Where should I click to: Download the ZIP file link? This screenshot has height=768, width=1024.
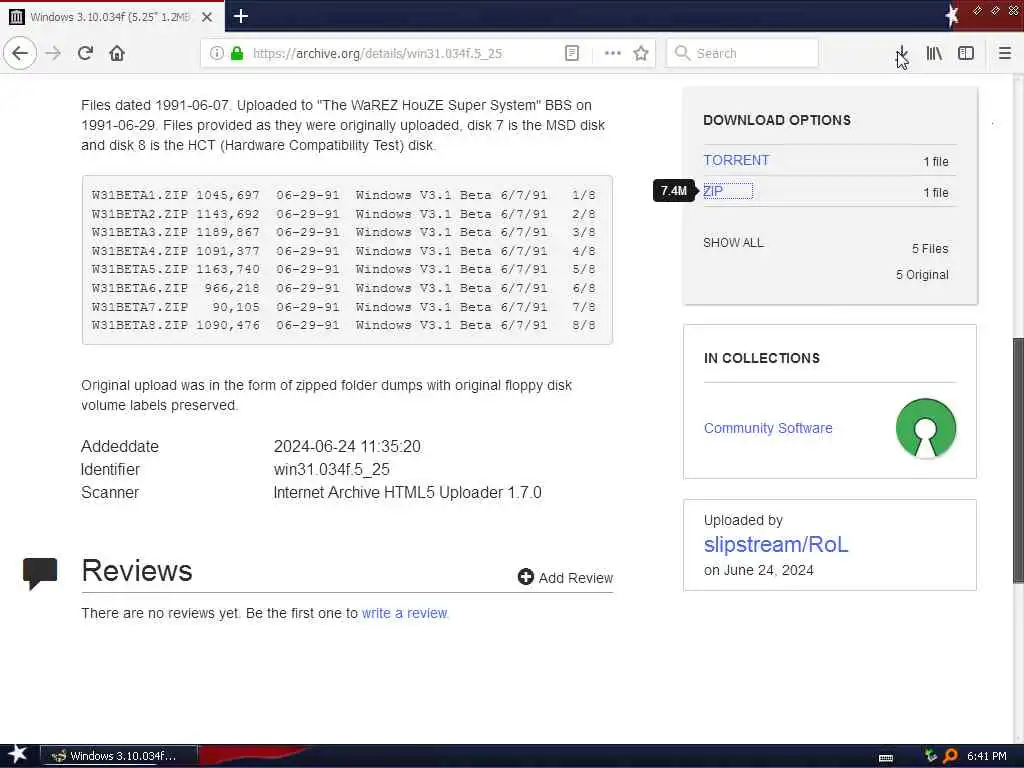(713, 191)
